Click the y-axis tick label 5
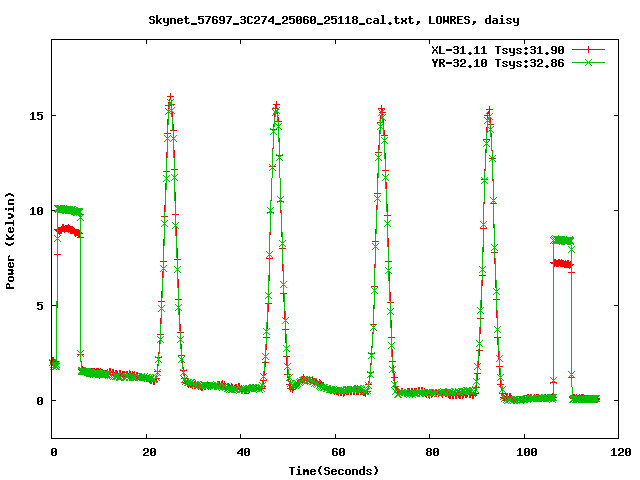 (x=39, y=306)
